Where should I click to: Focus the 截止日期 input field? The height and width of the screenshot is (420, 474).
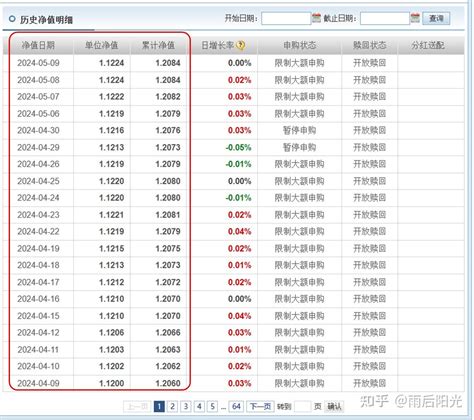click(384, 18)
